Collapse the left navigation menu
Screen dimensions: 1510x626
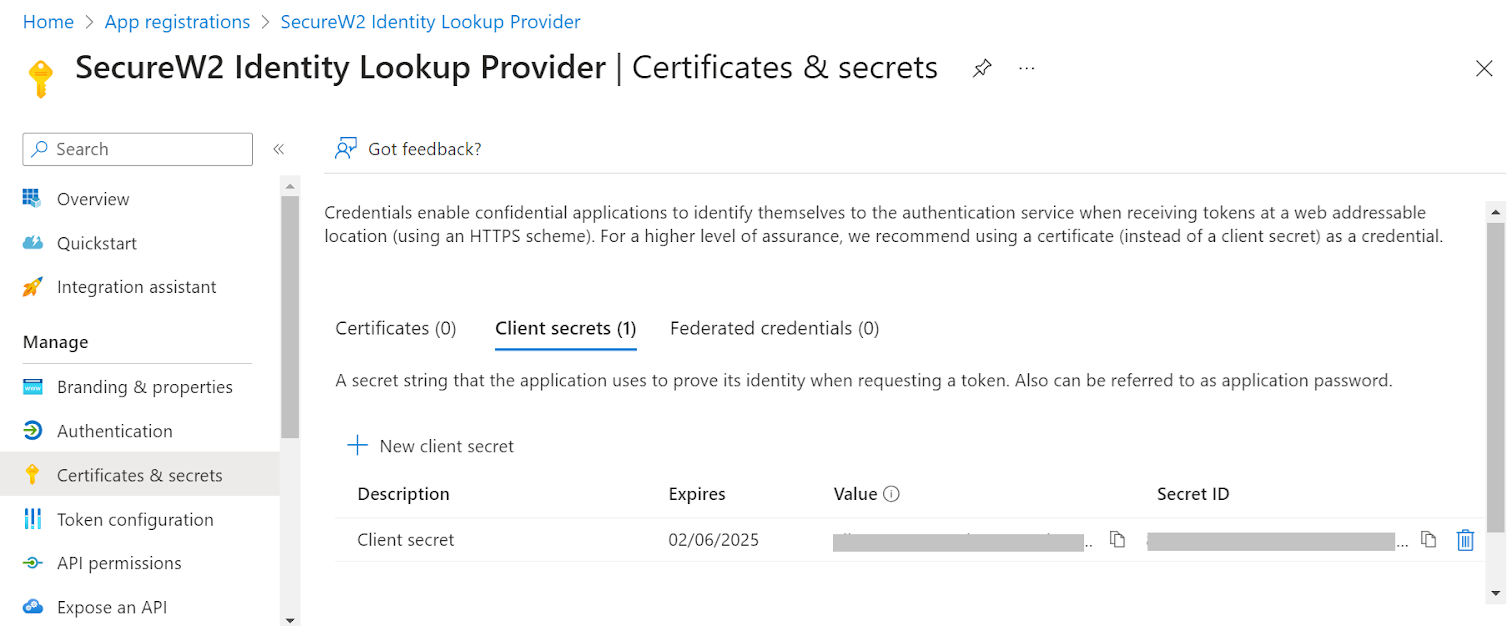click(x=279, y=149)
